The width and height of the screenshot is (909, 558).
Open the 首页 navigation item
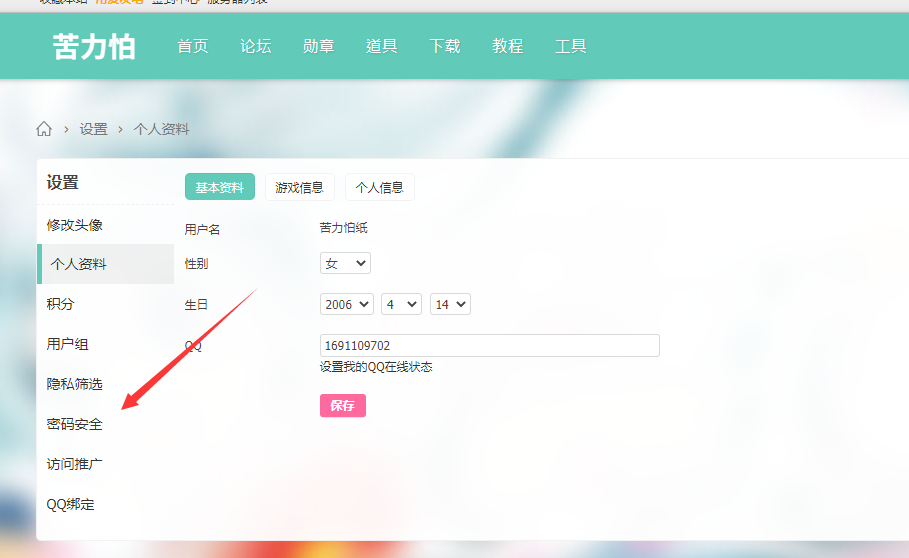coord(193,46)
